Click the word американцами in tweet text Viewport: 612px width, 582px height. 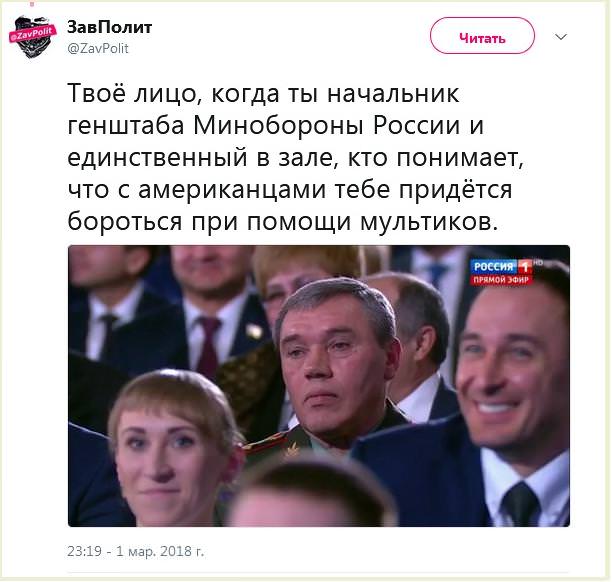click(232, 190)
